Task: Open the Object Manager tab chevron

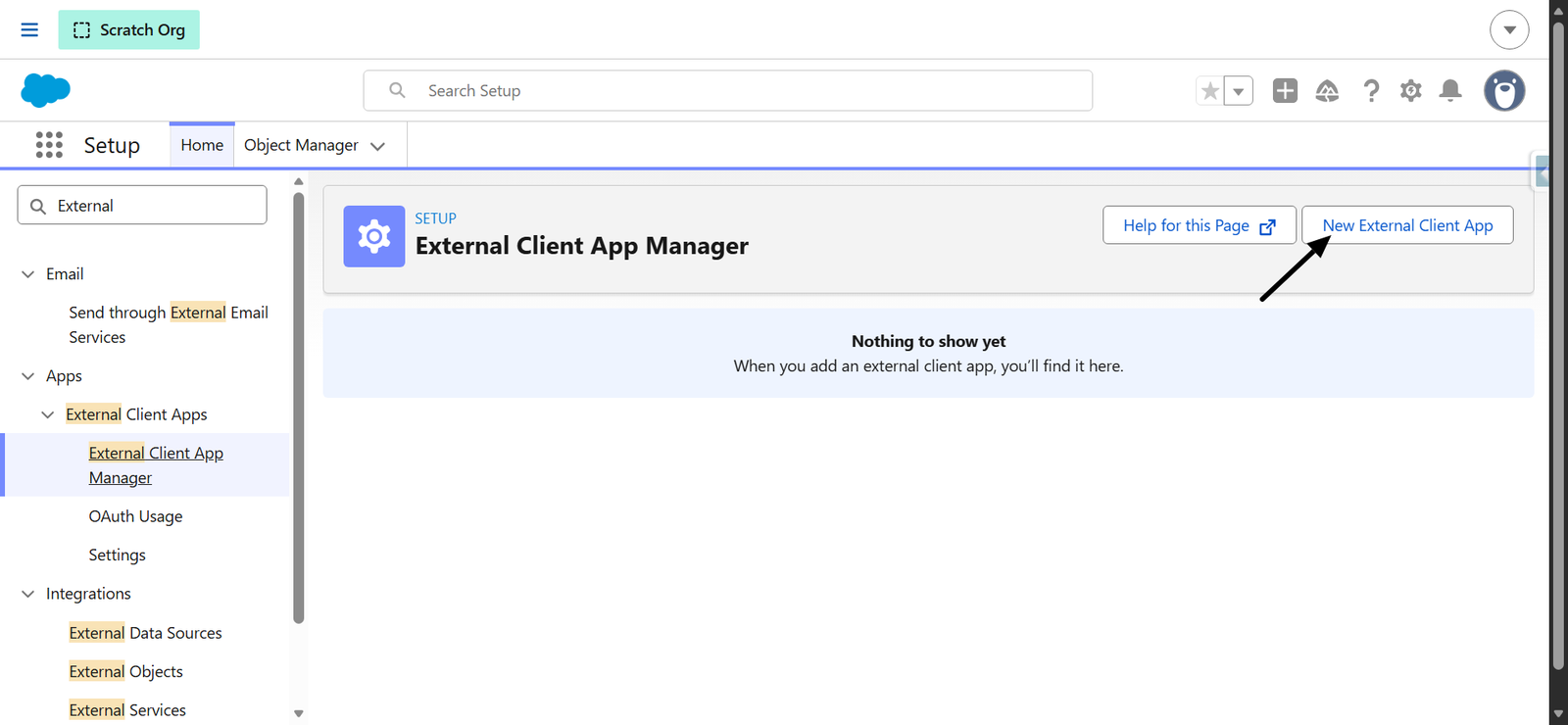Action: pyautogui.click(x=377, y=146)
